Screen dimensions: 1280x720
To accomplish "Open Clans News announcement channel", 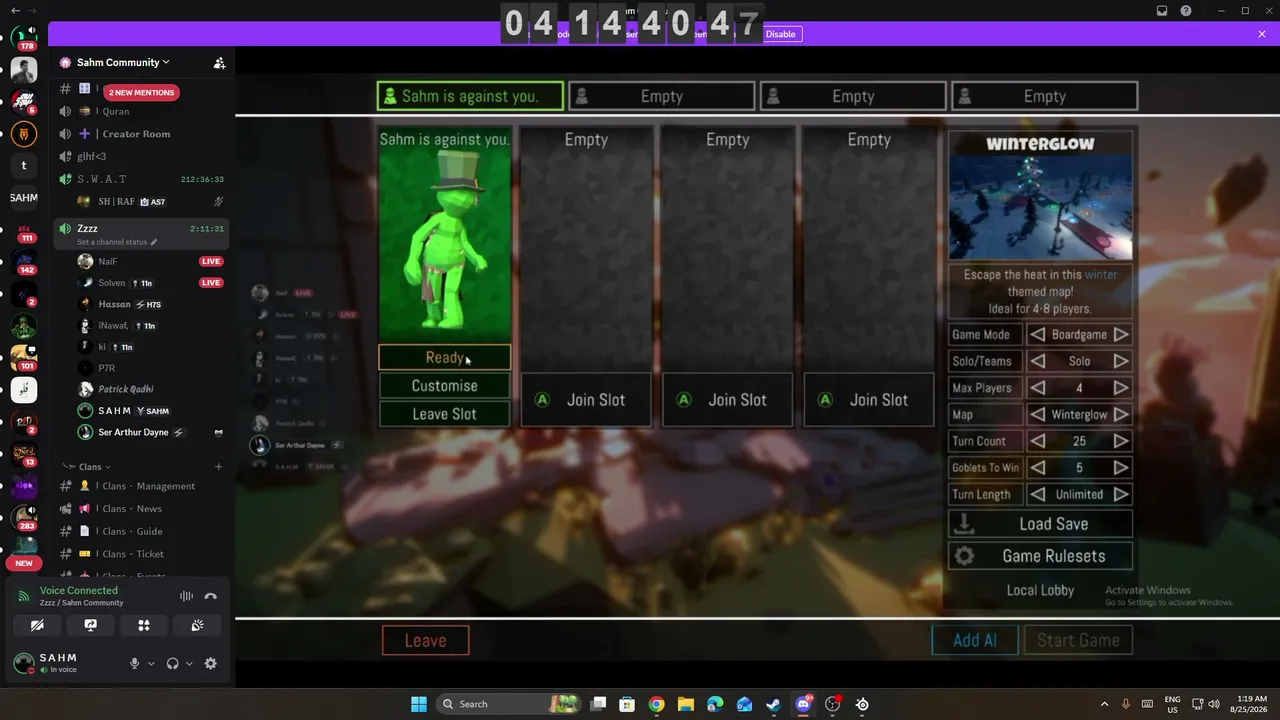I will click(x=142, y=509).
